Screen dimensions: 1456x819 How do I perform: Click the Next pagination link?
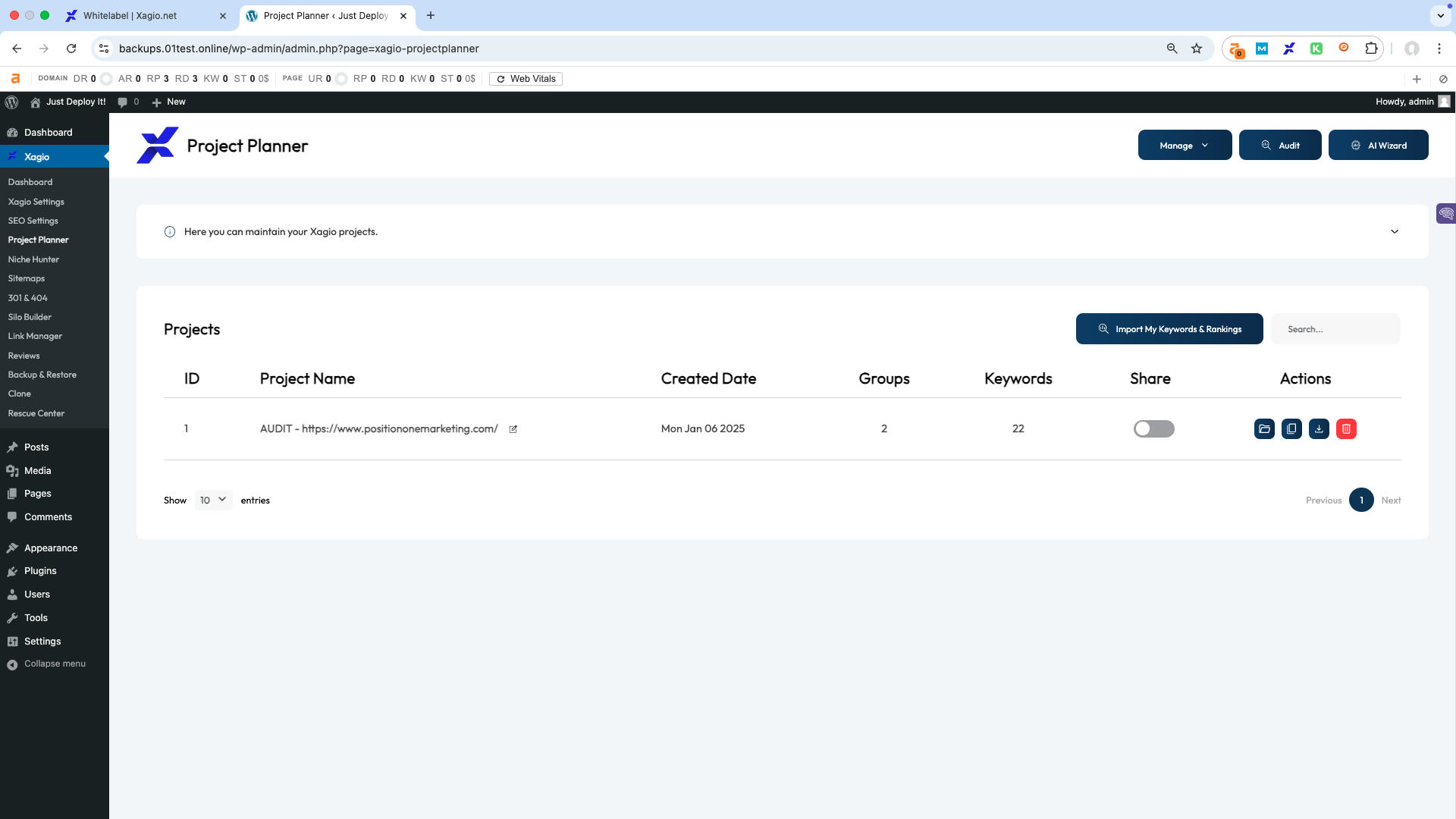click(1391, 500)
